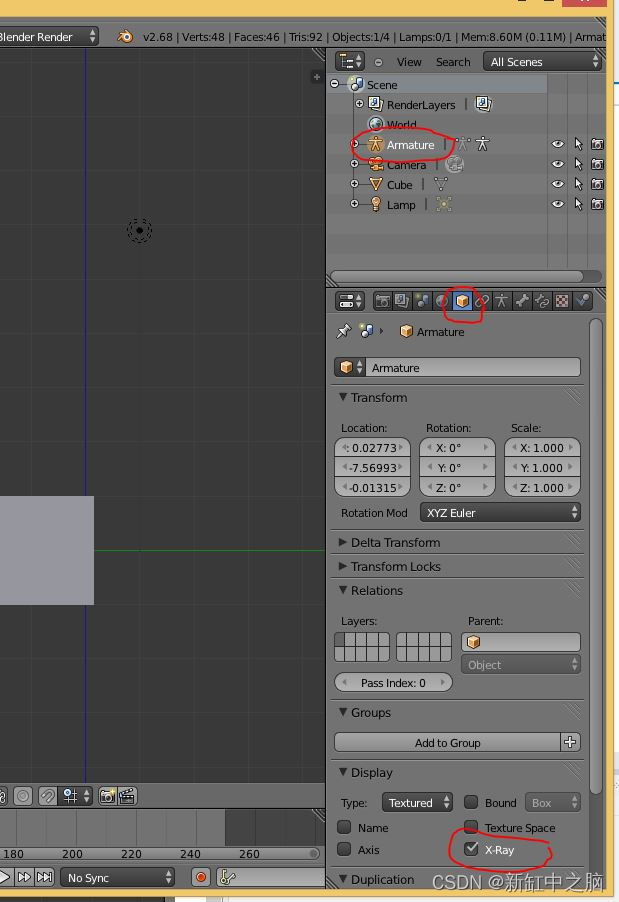619x902 pixels.
Task: Click the OpenGL render image camera icon
Action: coord(107,796)
